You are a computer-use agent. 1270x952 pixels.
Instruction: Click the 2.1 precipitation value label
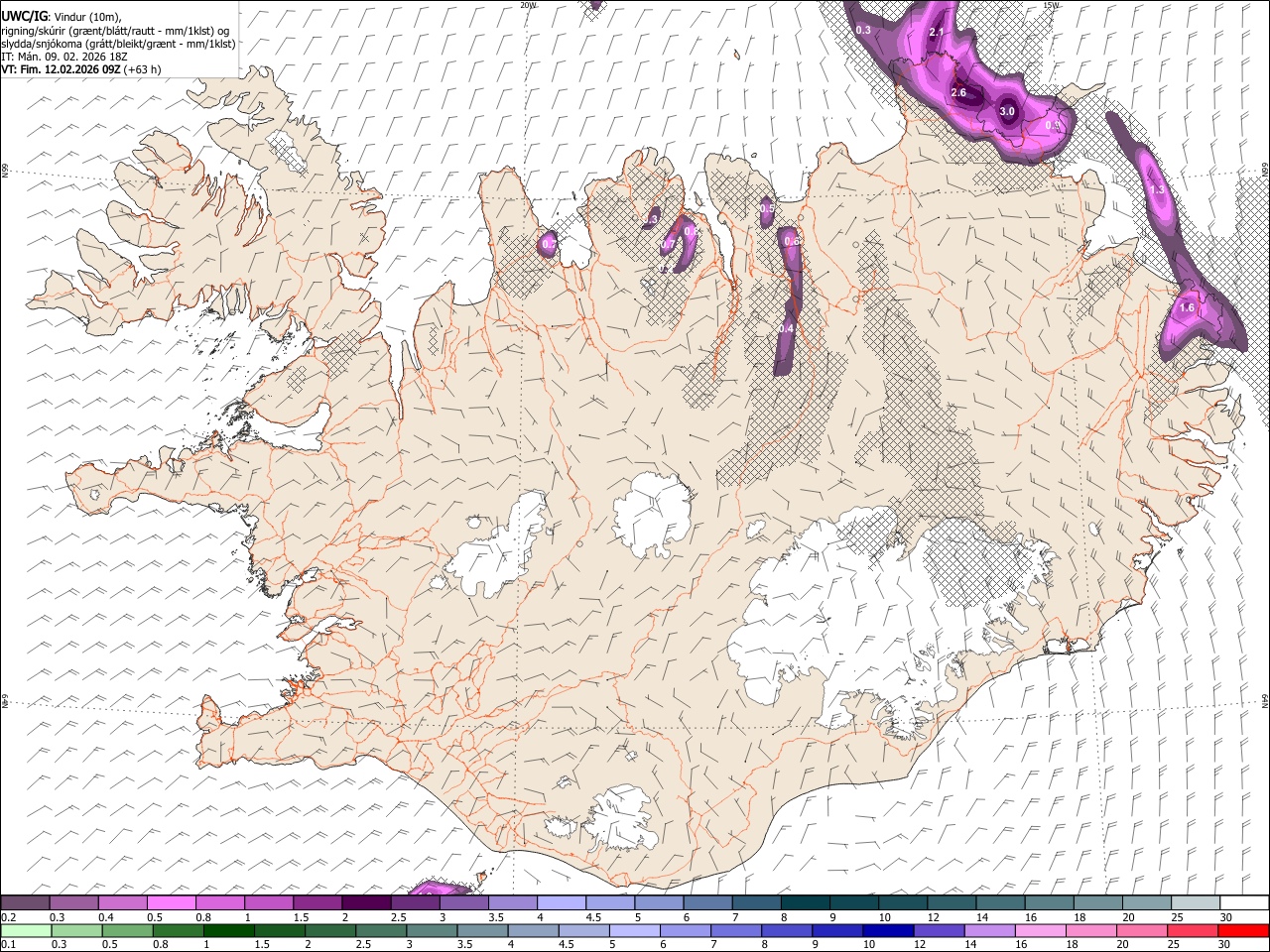[x=936, y=33]
